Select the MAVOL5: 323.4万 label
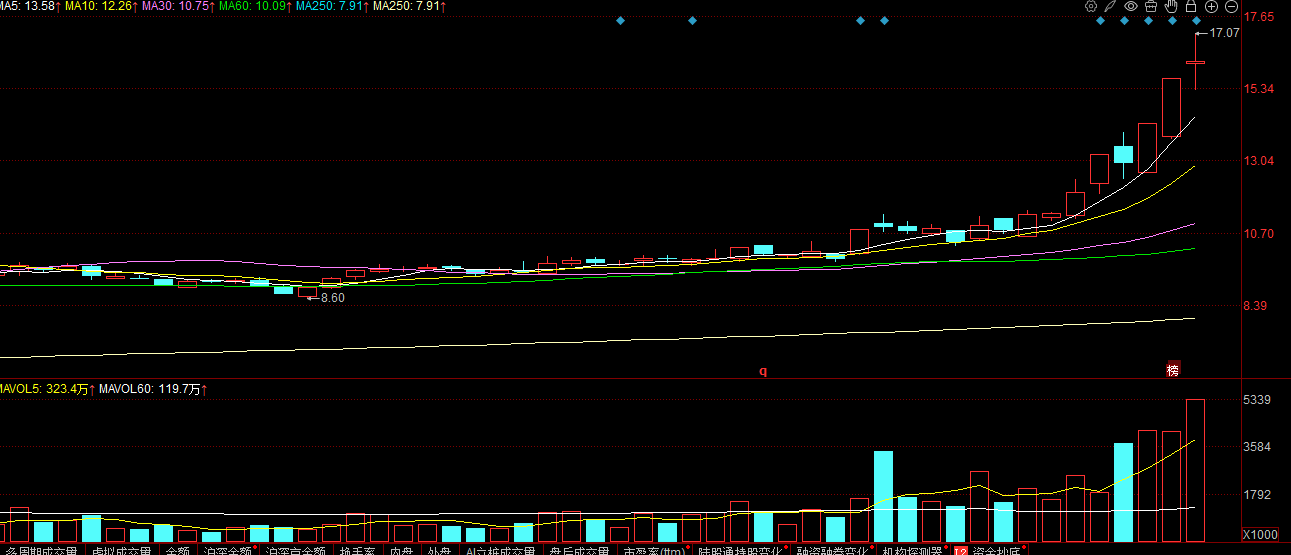 pos(45,388)
